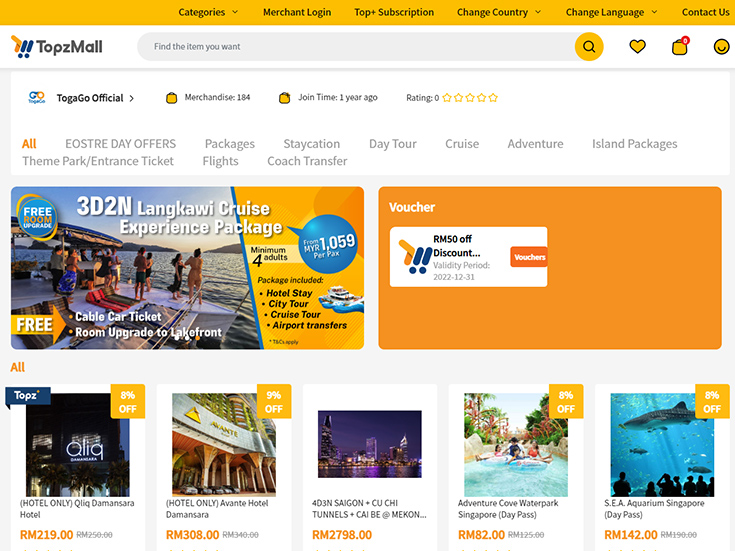Select the EOSTRE DAY OFFERS tab
Image resolution: width=735 pixels, height=551 pixels.
click(120, 143)
